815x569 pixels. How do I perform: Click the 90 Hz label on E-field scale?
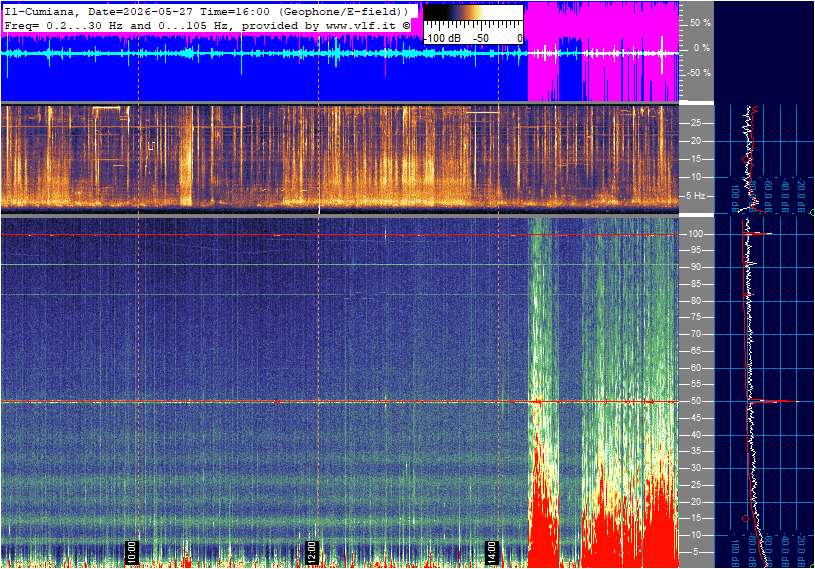(x=695, y=267)
